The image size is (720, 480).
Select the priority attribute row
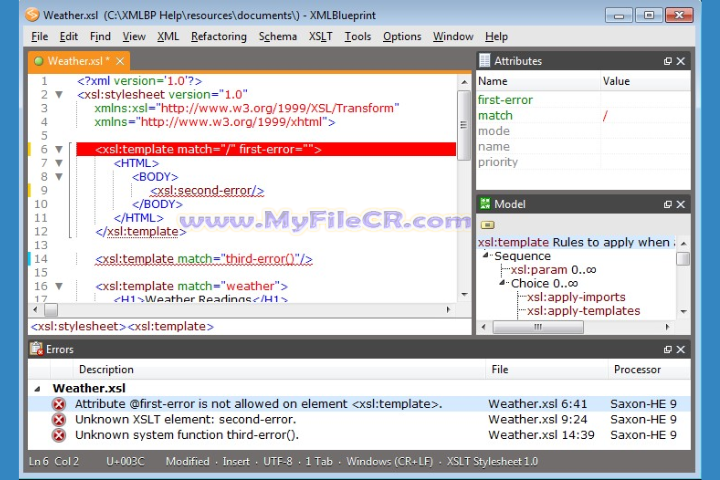click(583, 162)
